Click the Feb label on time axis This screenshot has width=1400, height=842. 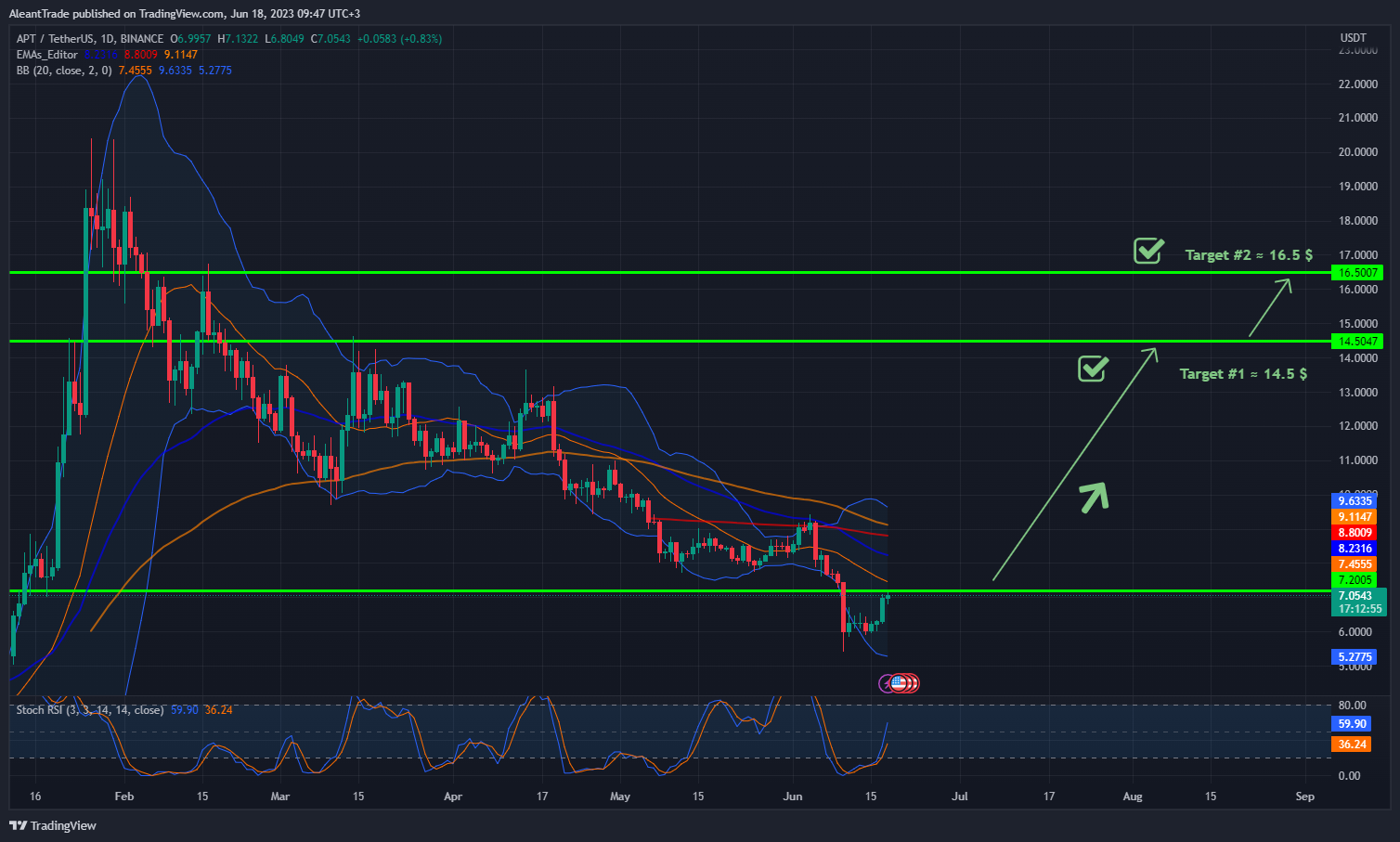click(124, 797)
